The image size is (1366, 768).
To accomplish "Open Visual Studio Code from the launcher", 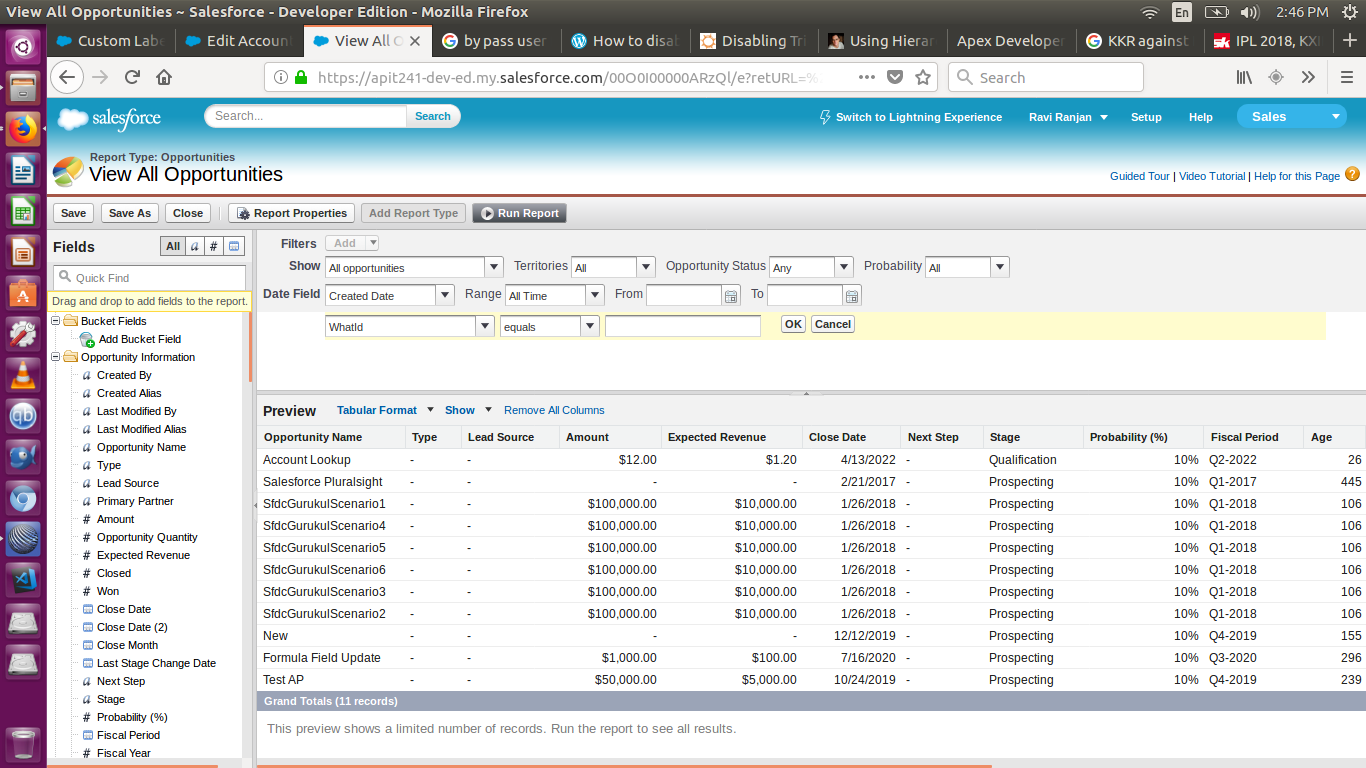I will point(23,579).
